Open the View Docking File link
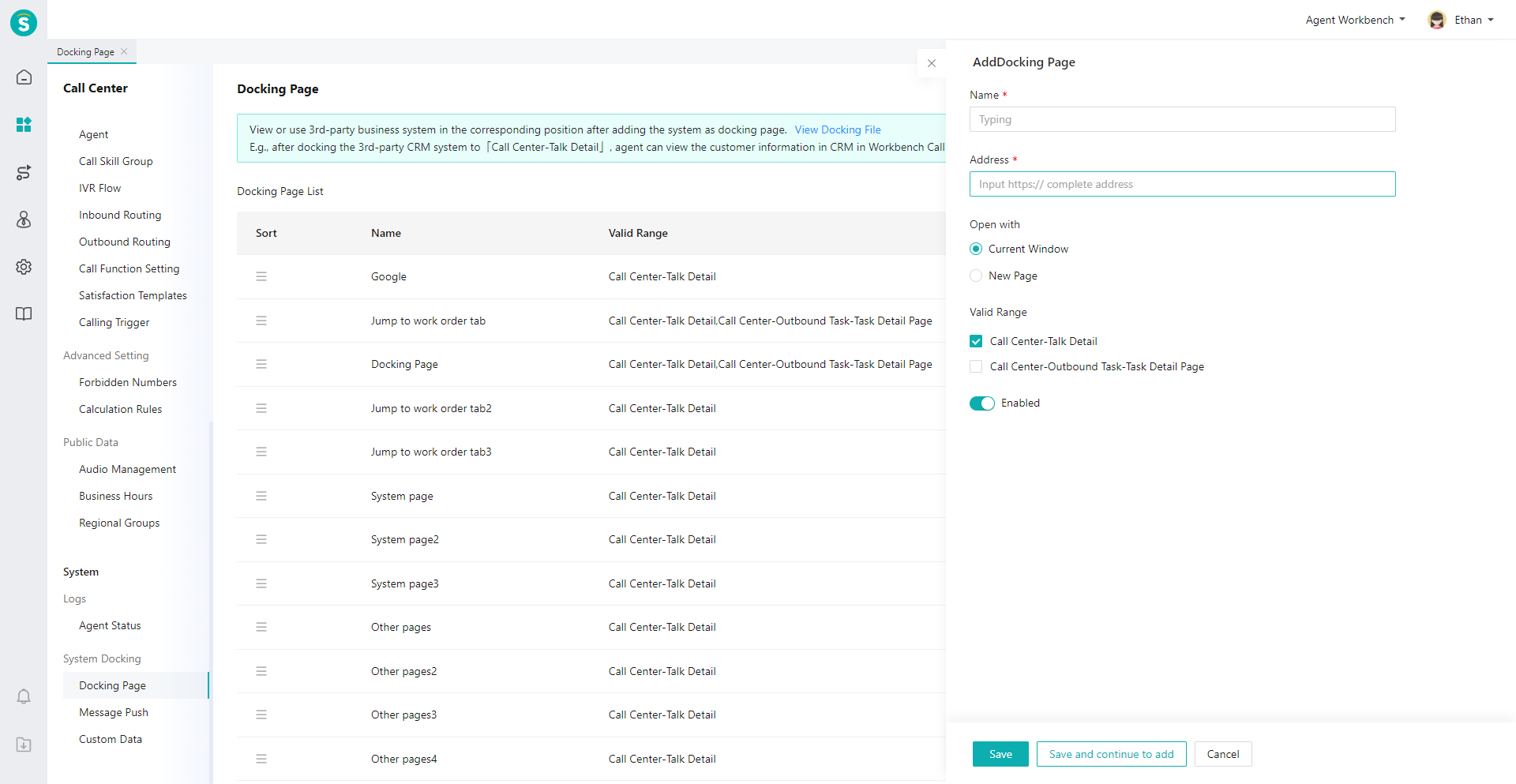1516x784 pixels. click(x=837, y=129)
